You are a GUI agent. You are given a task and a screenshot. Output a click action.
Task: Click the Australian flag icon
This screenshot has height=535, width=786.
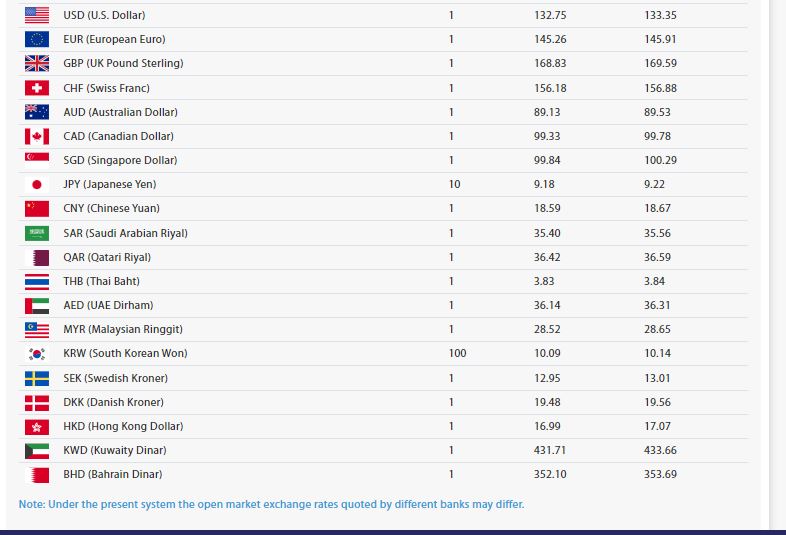(37, 112)
